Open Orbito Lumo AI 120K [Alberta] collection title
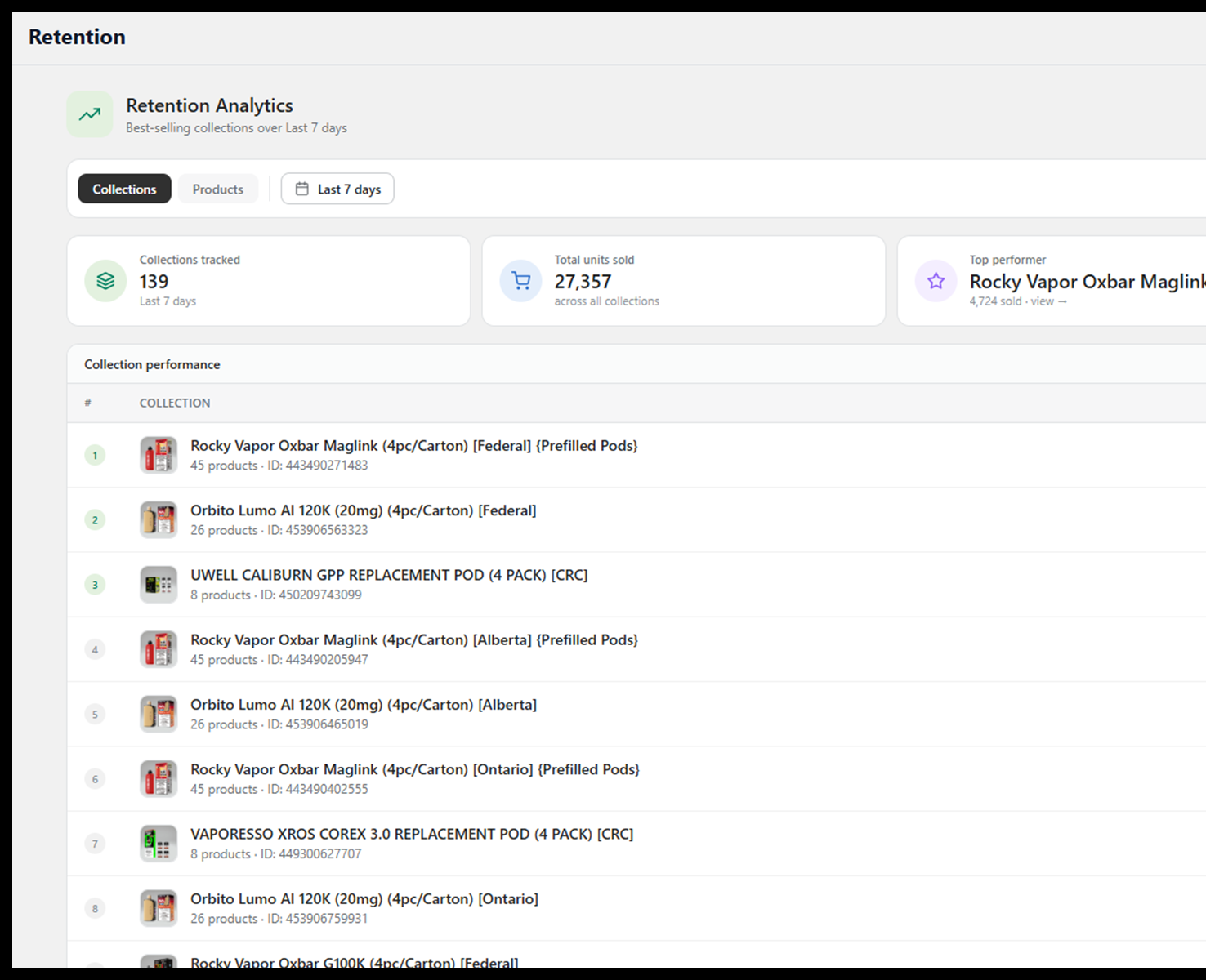1206x980 pixels. (364, 705)
